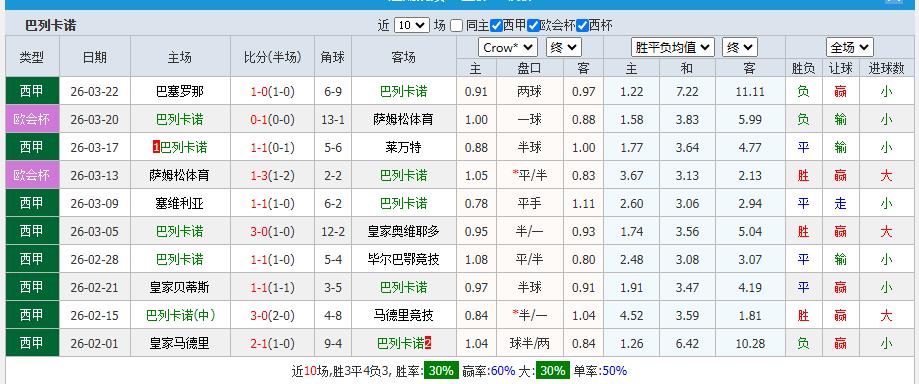
Task: Open 塞维利亚 team link
Action: (x=180, y=203)
